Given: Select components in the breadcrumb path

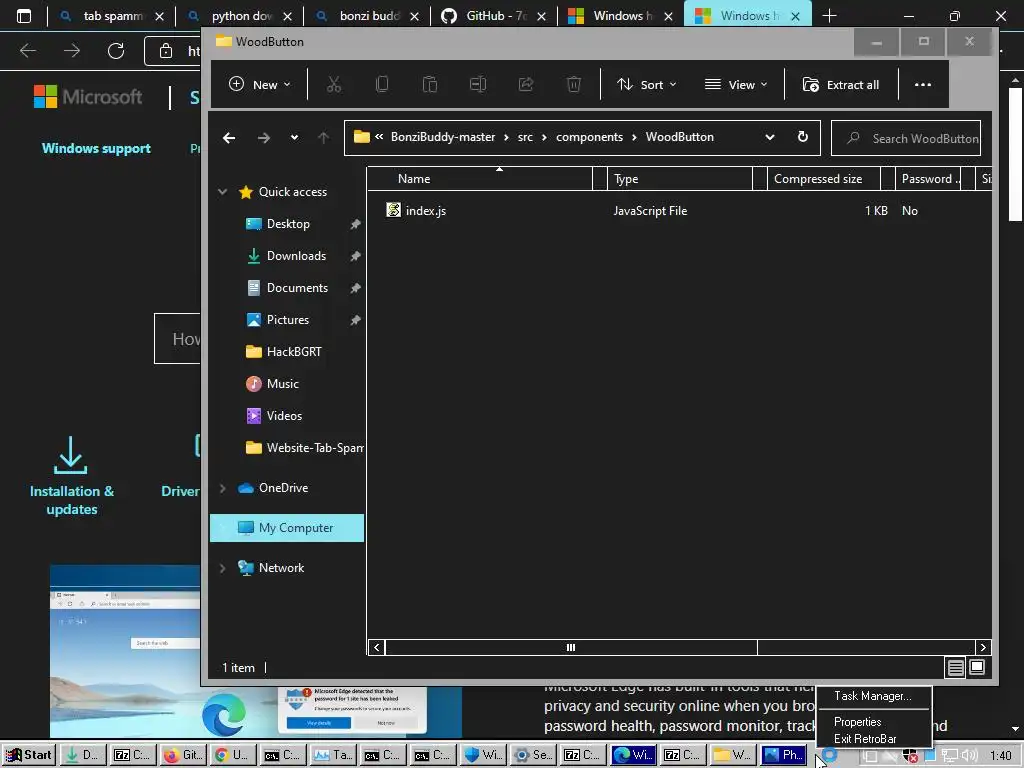Looking at the screenshot, I should pyautogui.click(x=589, y=137).
